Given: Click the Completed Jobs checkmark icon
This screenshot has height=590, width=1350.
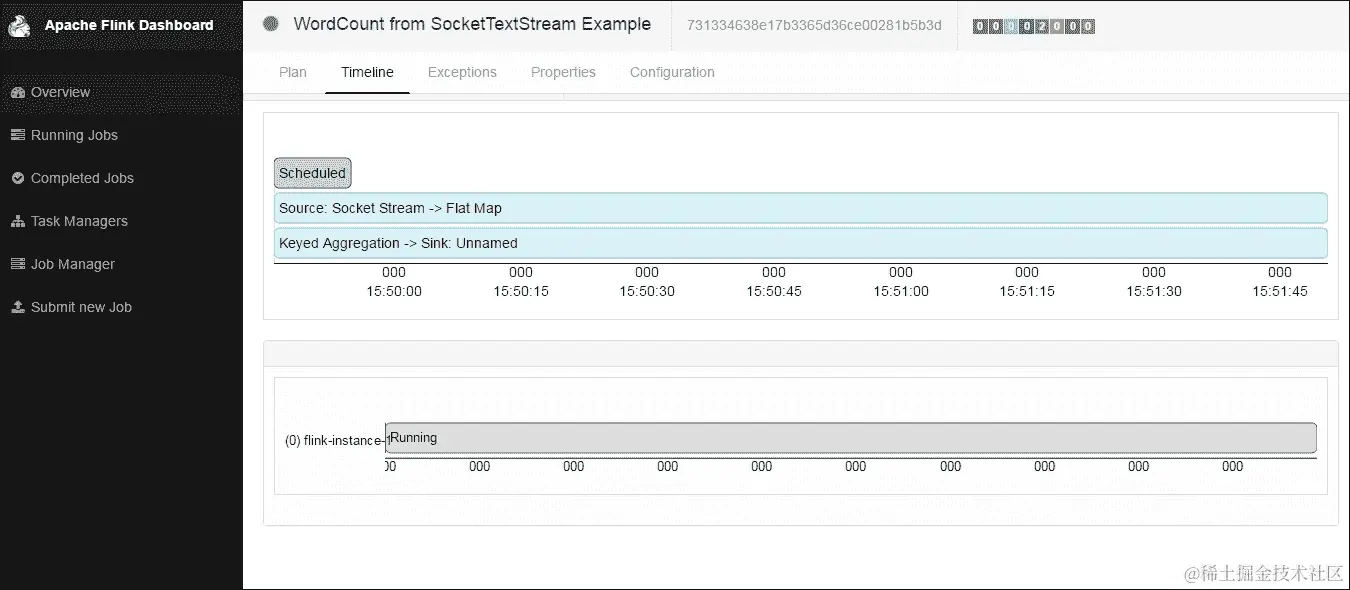Looking at the screenshot, I should [17, 178].
